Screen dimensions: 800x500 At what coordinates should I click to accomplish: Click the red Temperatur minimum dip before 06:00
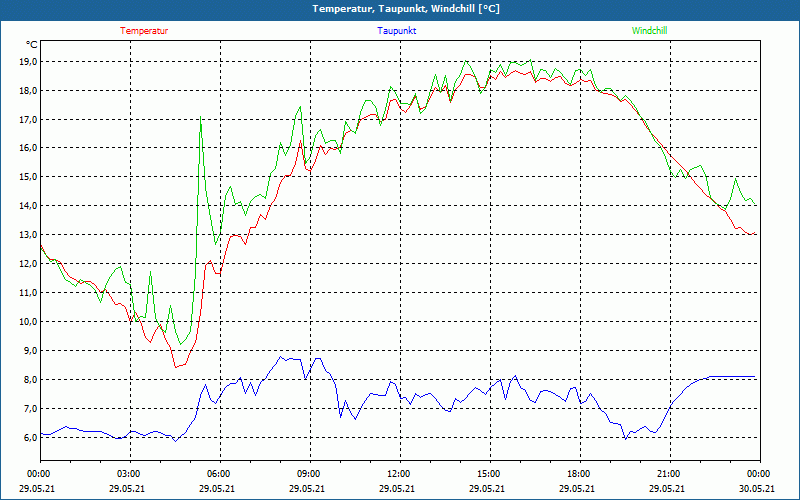176,366
